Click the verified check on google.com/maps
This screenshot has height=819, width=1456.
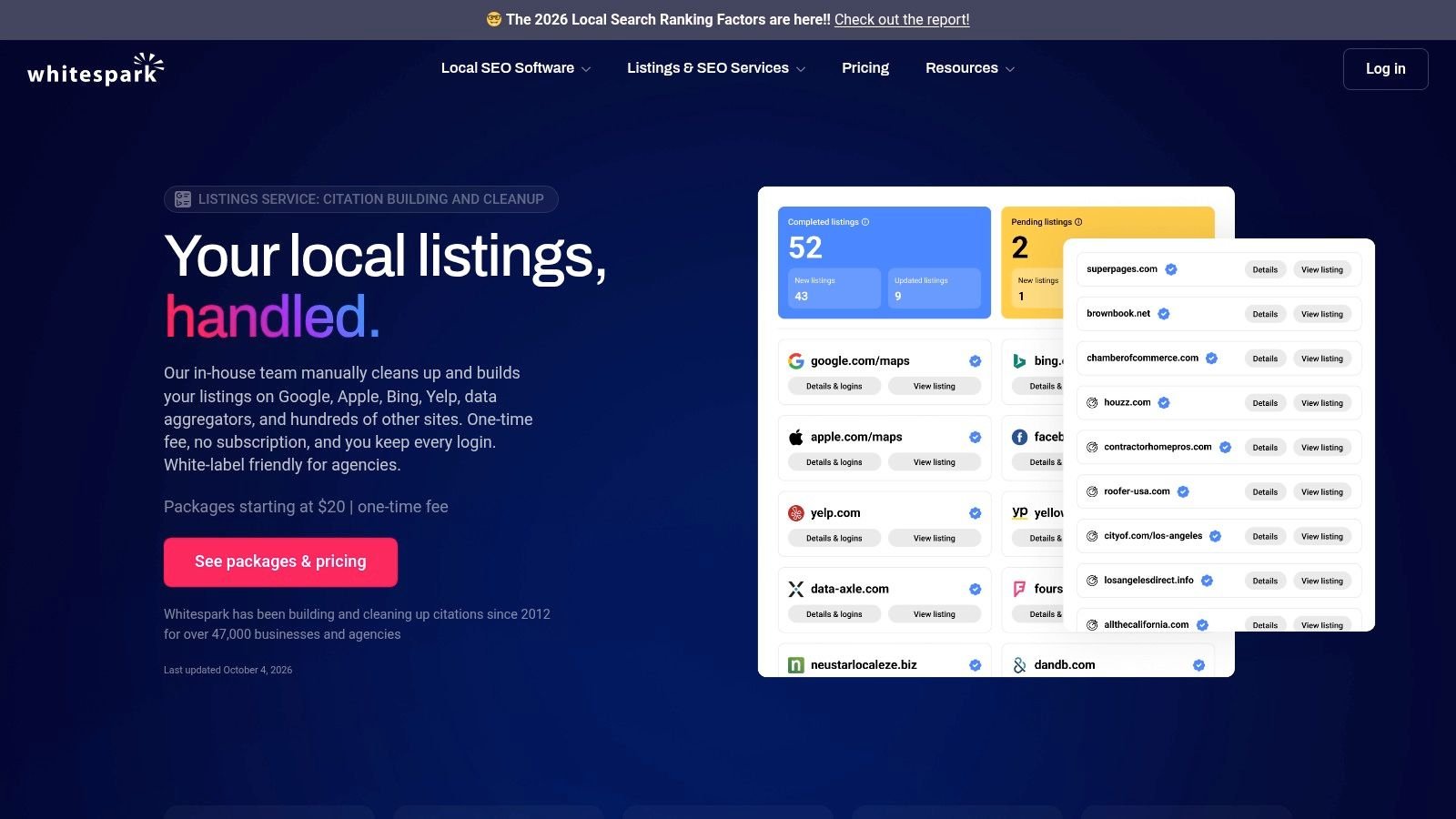pyautogui.click(x=976, y=361)
